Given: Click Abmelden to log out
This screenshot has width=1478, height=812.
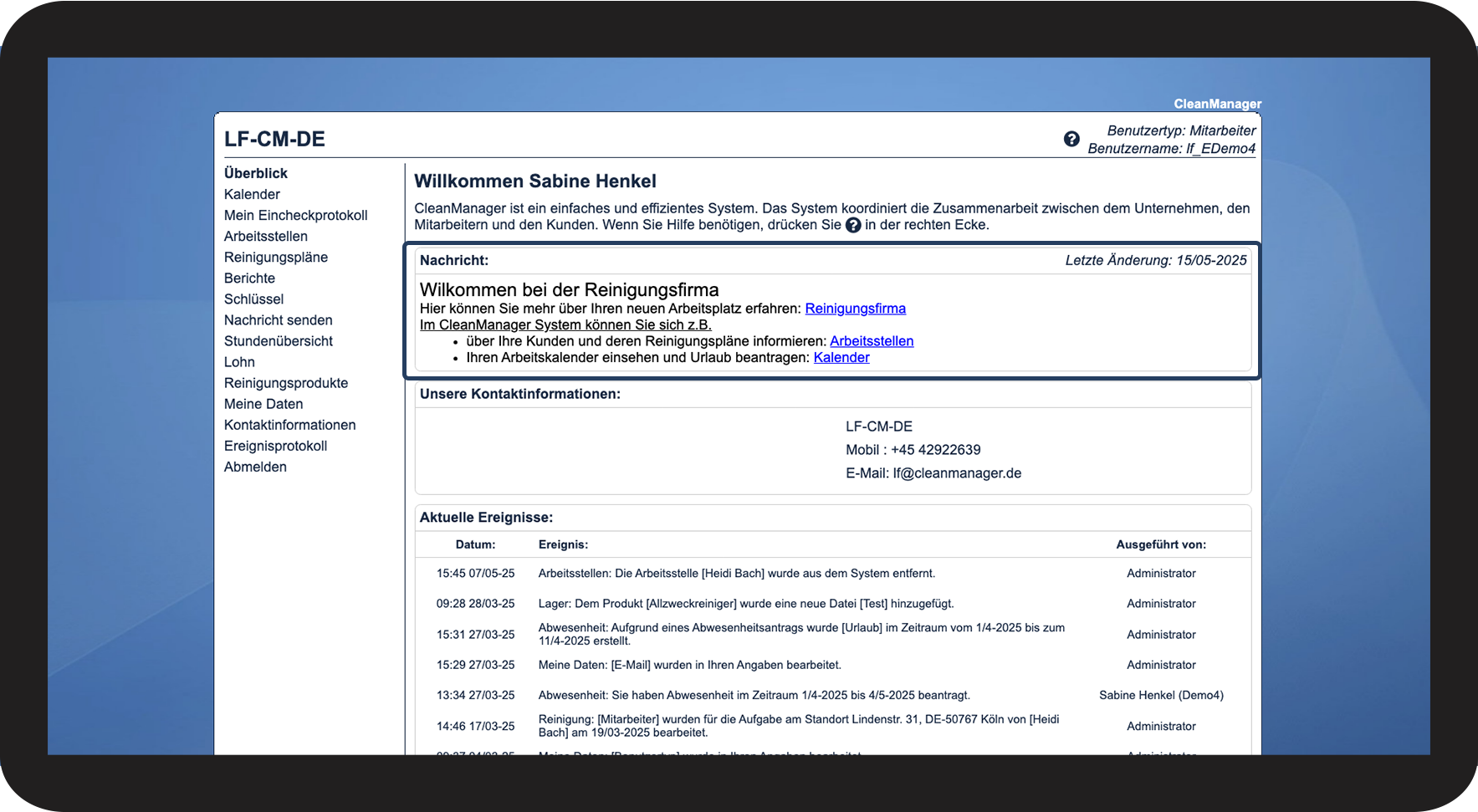Looking at the screenshot, I should [x=255, y=467].
